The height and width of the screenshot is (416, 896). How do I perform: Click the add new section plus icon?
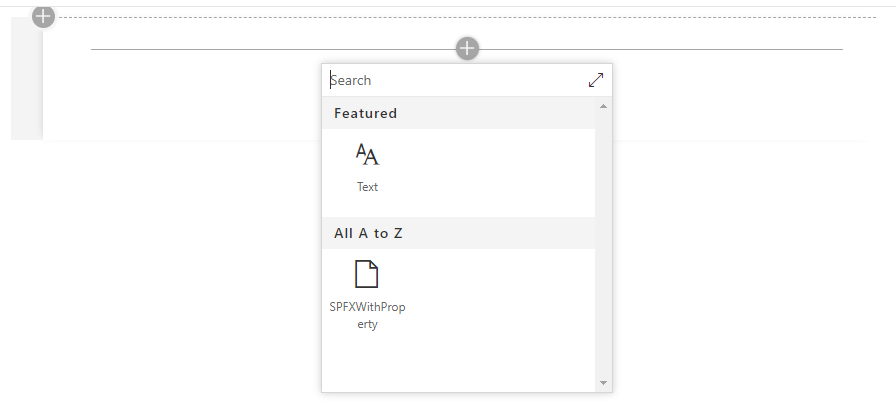[43, 16]
